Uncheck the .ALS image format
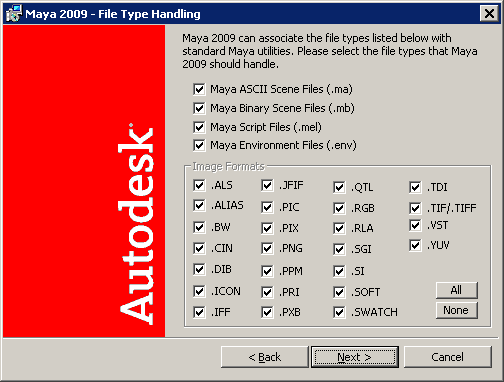504x382 pixels. click(199, 185)
